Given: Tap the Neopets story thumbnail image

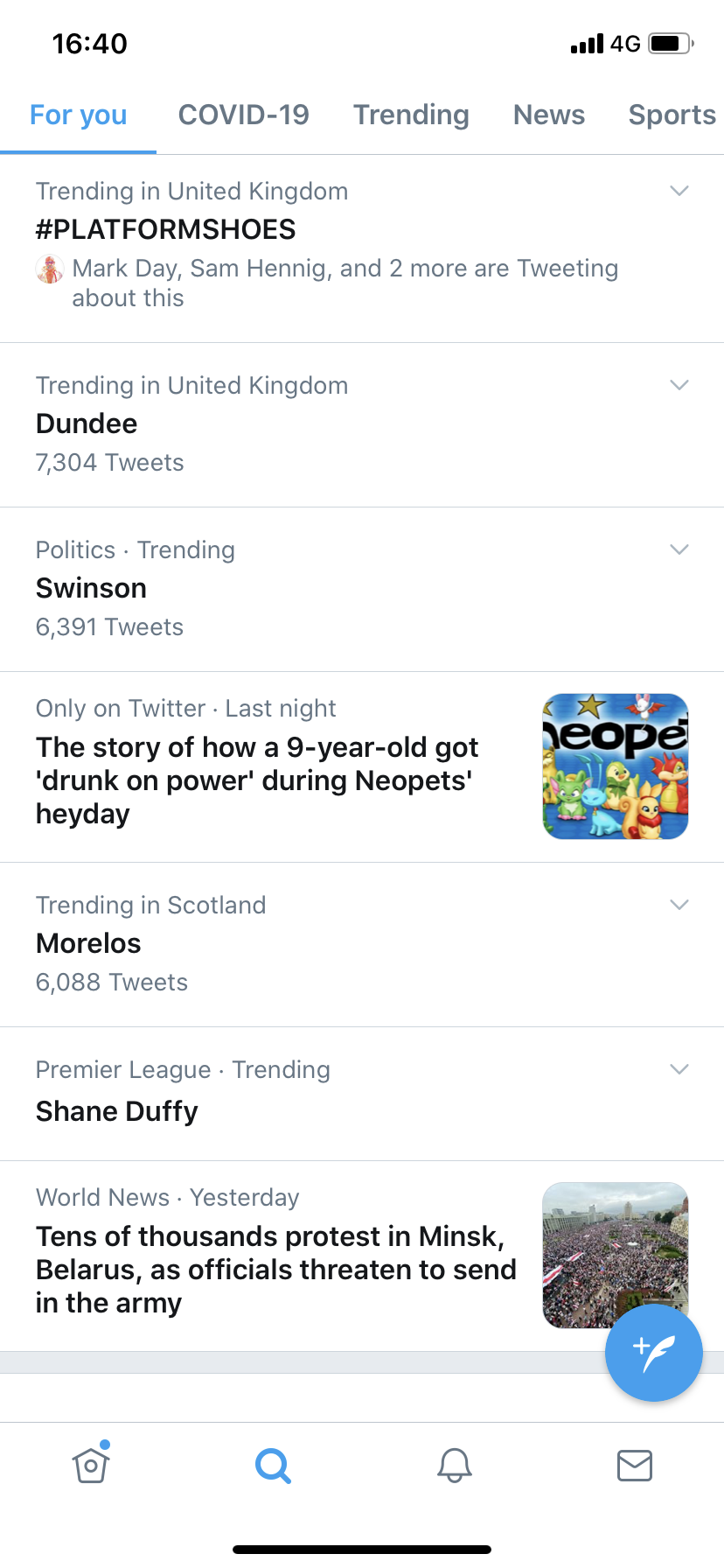Looking at the screenshot, I should click(616, 766).
